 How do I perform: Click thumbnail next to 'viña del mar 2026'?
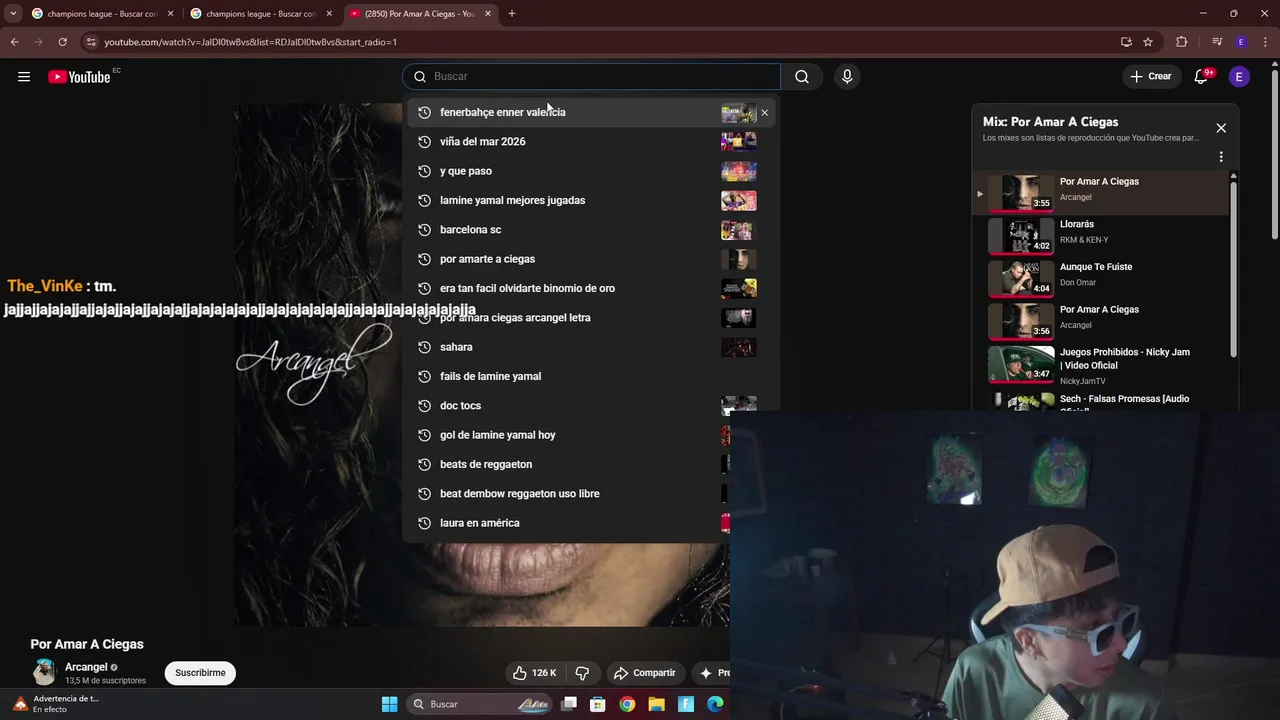click(739, 142)
